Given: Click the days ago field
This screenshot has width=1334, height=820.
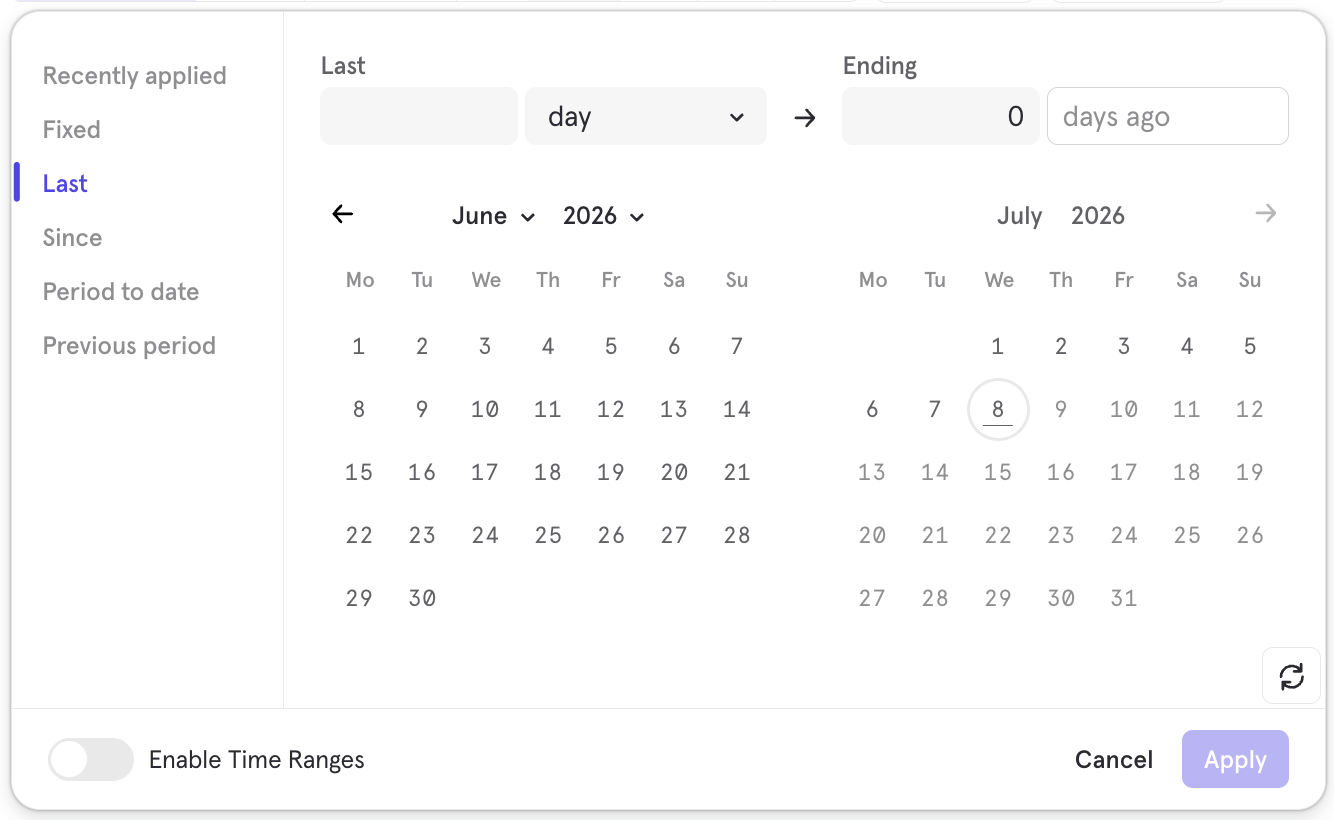Looking at the screenshot, I should 1168,117.
